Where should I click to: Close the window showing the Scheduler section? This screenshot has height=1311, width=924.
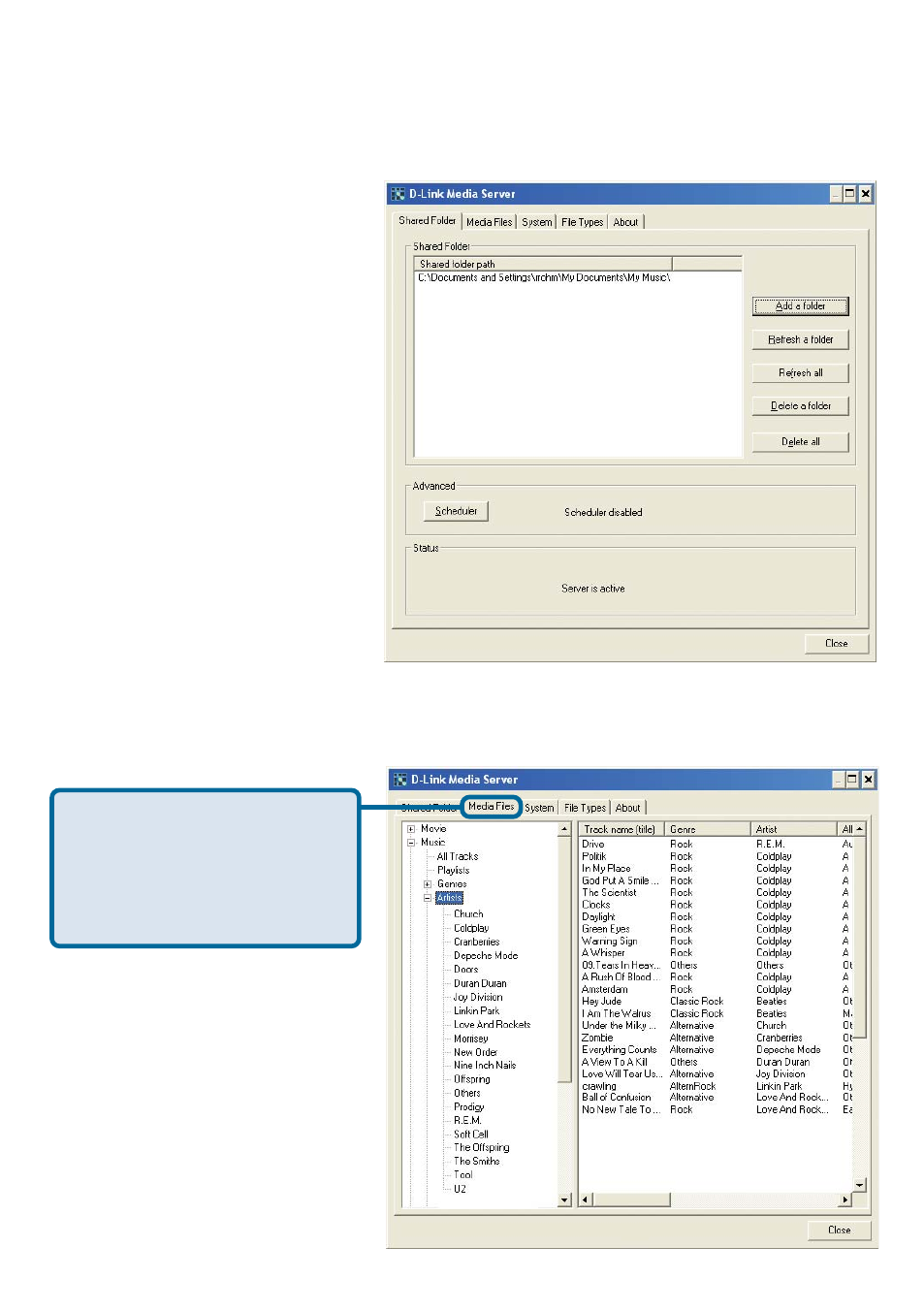pyautogui.click(x=836, y=644)
